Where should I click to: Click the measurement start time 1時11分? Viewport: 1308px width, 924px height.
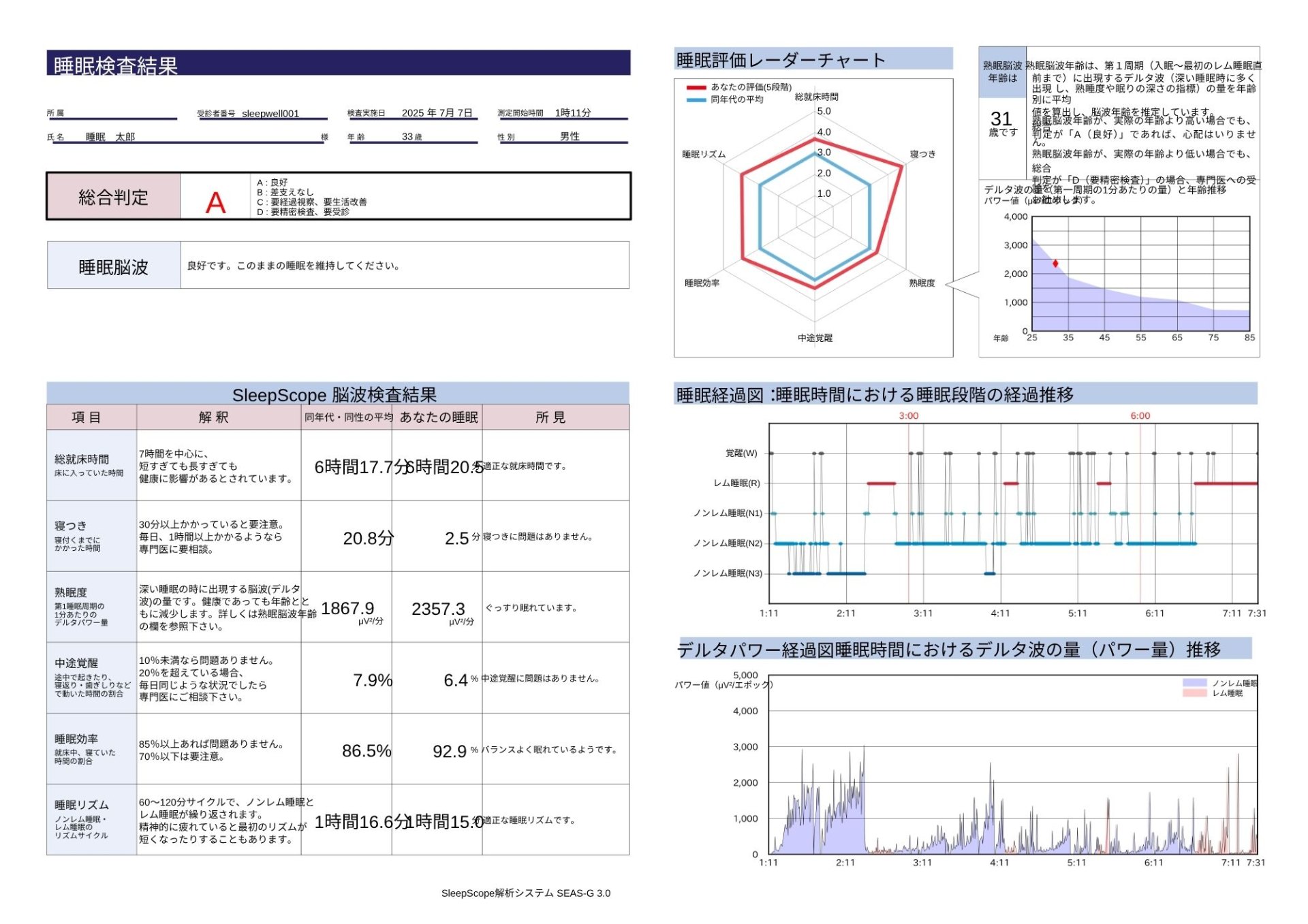pos(573,113)
